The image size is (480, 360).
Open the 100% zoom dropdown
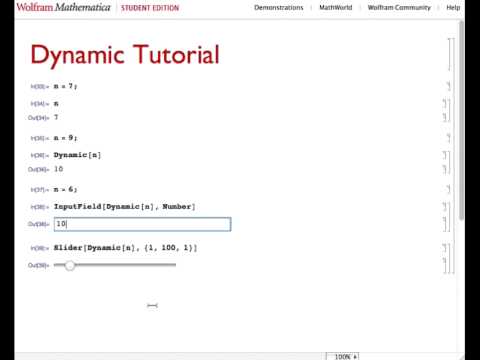pyautogui.click(x=342, y=356)
